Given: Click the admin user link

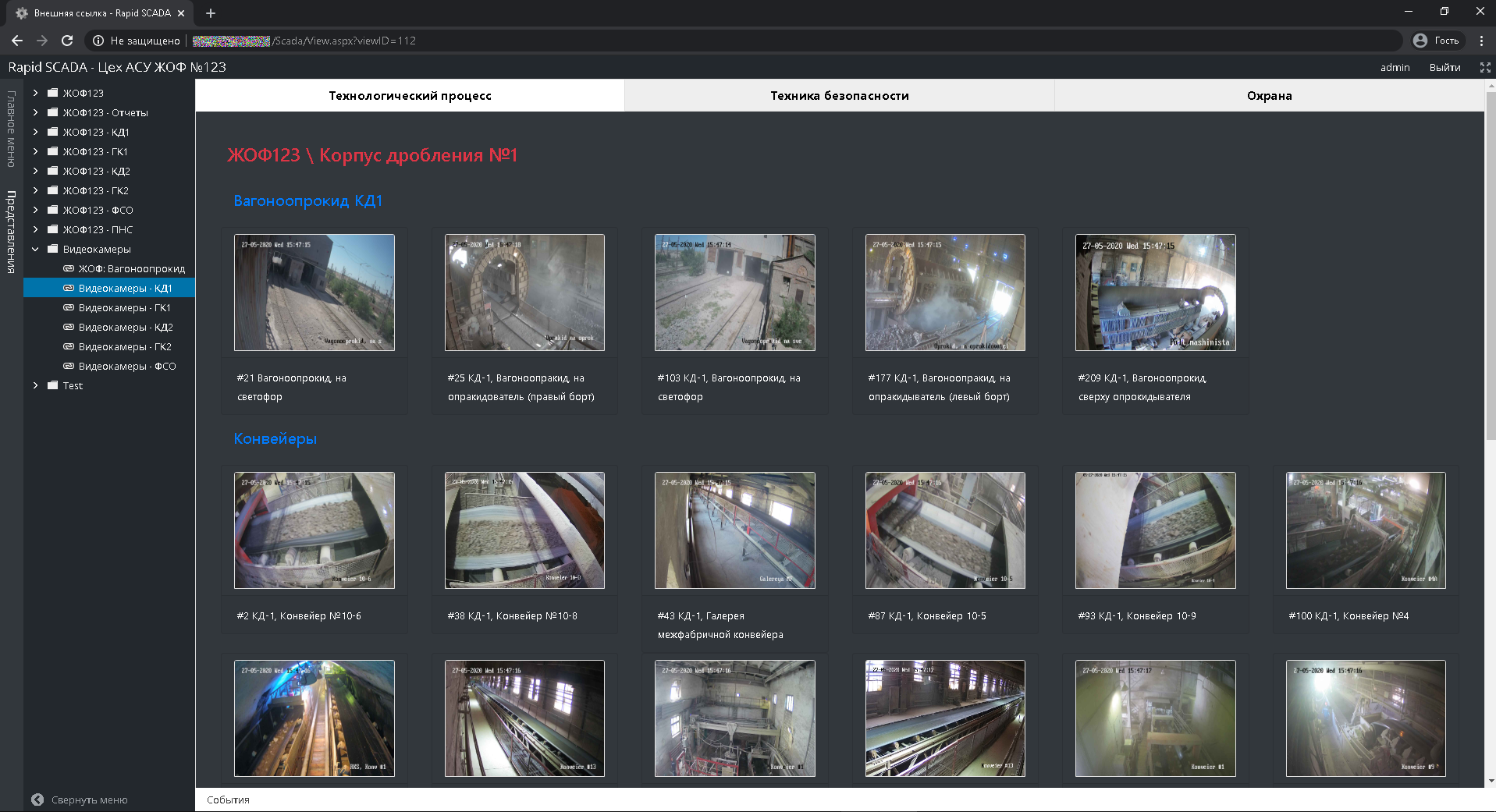Looking at the screenshot, I should [1395, 68].
